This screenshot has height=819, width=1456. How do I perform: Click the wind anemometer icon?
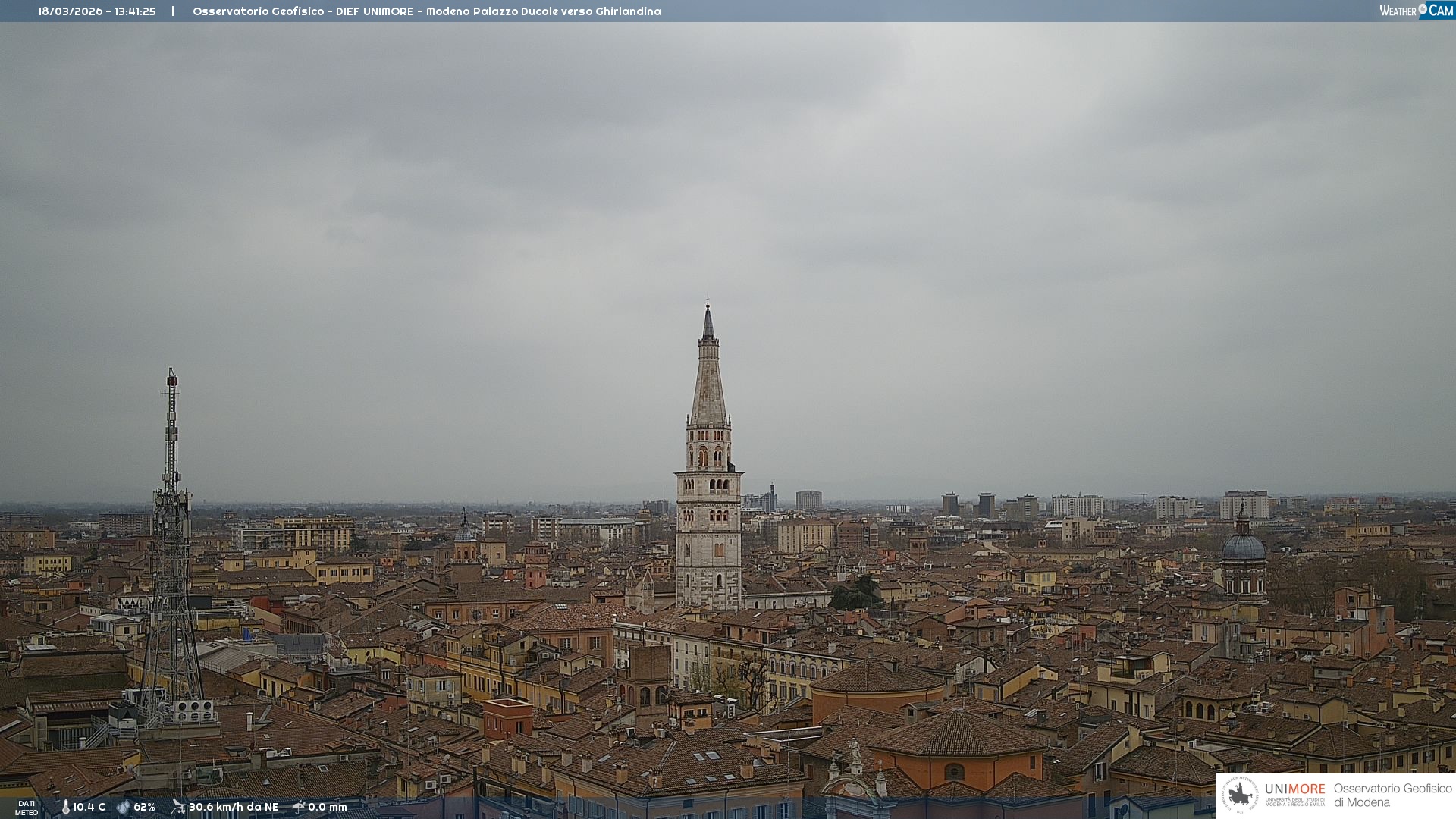(x=178, y=807)
